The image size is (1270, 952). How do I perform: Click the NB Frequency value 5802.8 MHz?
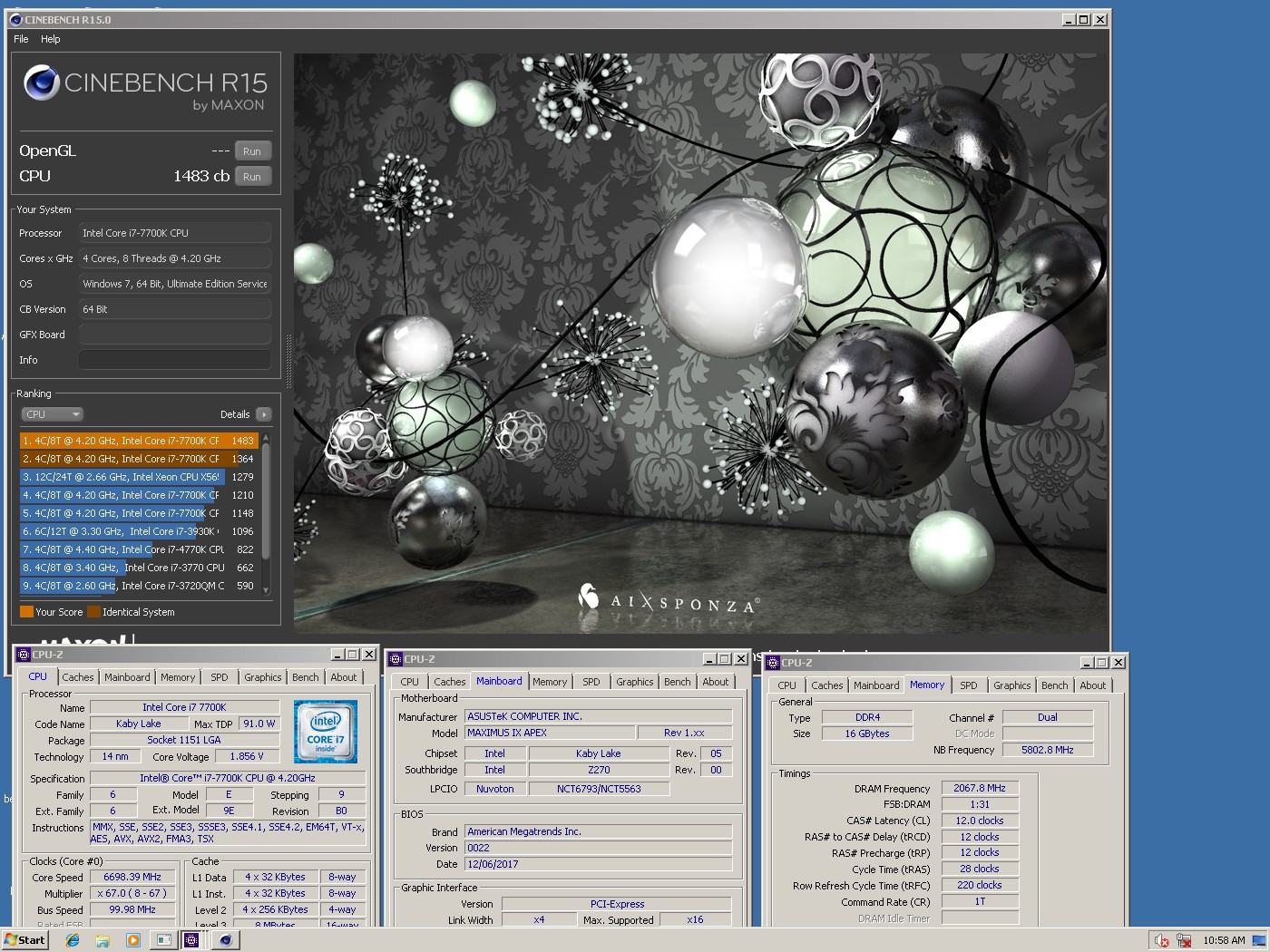pos(1047,751)
